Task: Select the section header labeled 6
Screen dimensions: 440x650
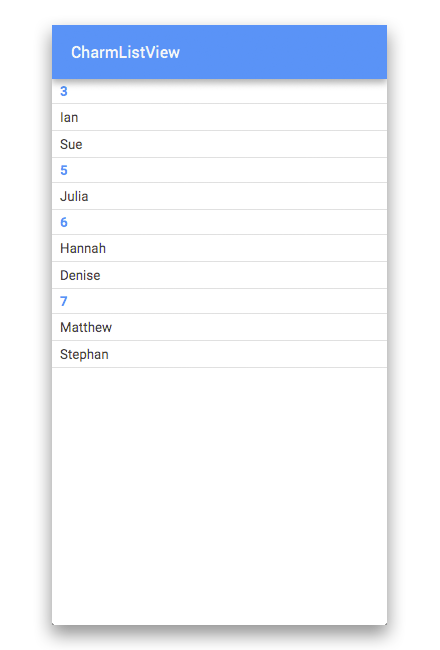Action: click(219, 222)
